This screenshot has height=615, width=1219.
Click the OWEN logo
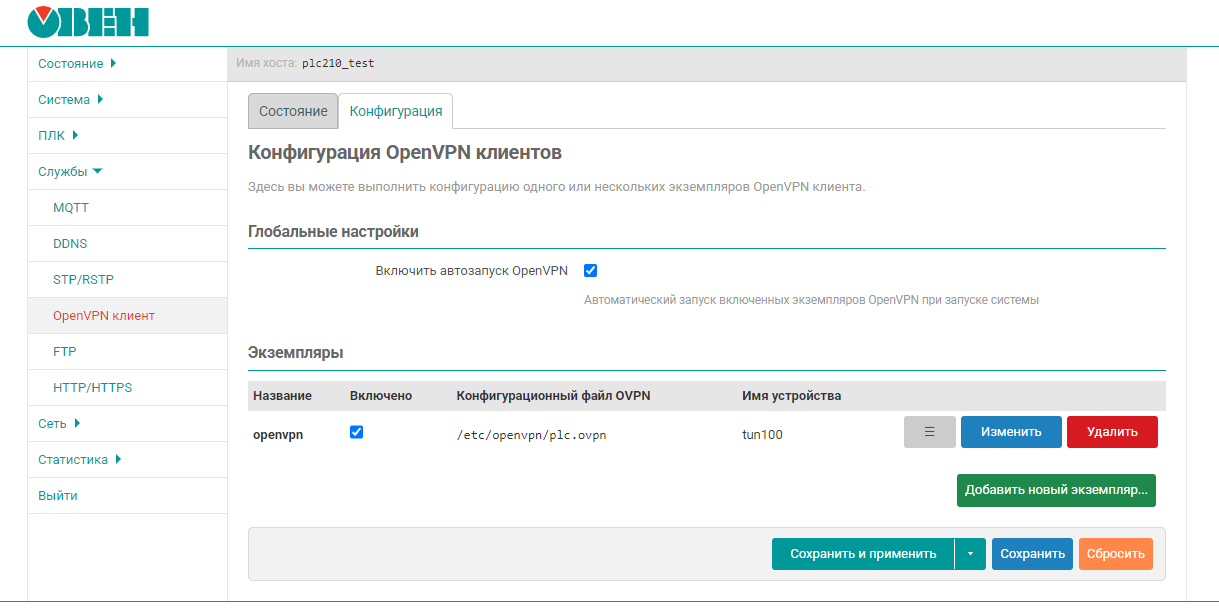pyautogui.click(x=88, y=21)
